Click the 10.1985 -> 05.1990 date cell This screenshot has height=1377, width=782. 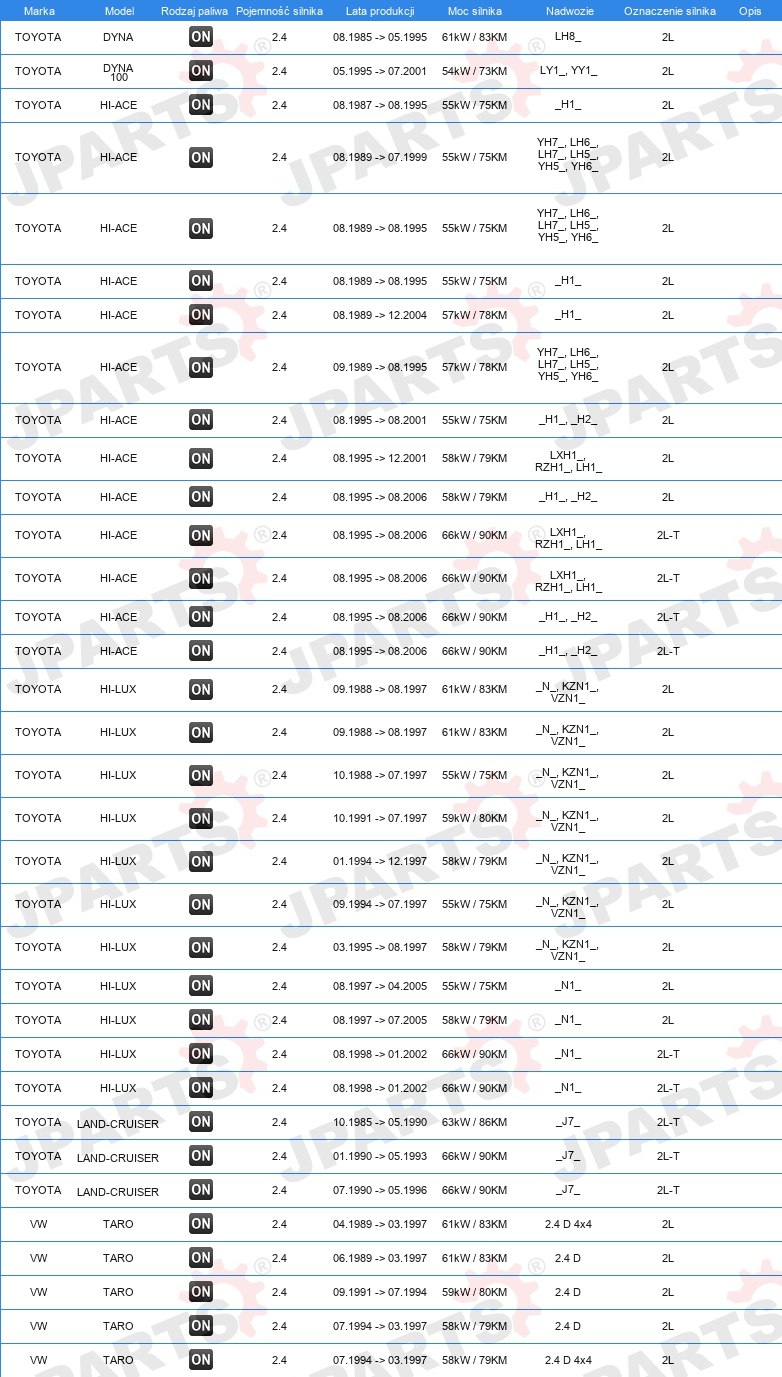point(380,1122)
